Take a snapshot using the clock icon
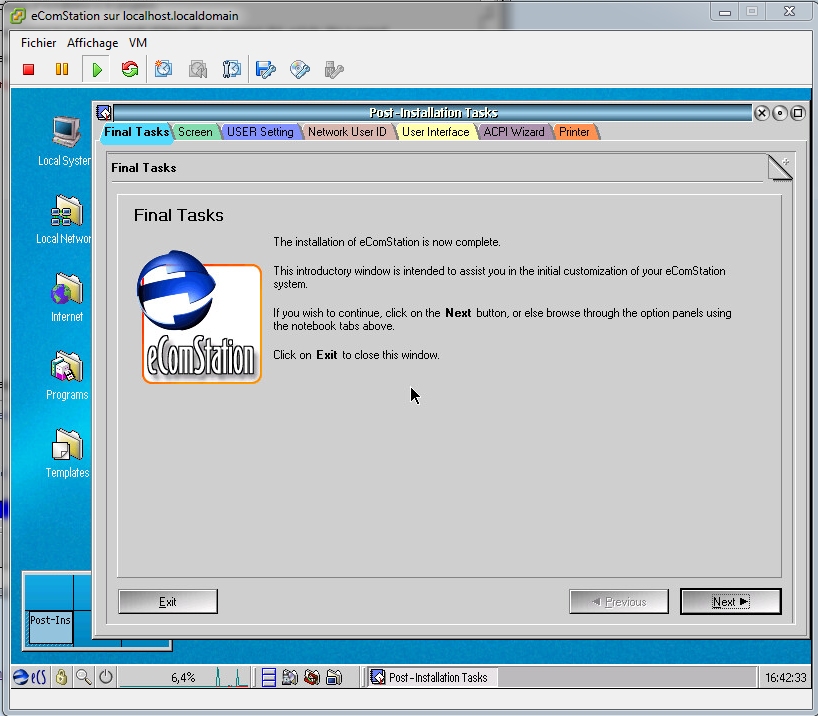This screenshot has height=716, width=818. pyautogui.click(x=164, y=69)
